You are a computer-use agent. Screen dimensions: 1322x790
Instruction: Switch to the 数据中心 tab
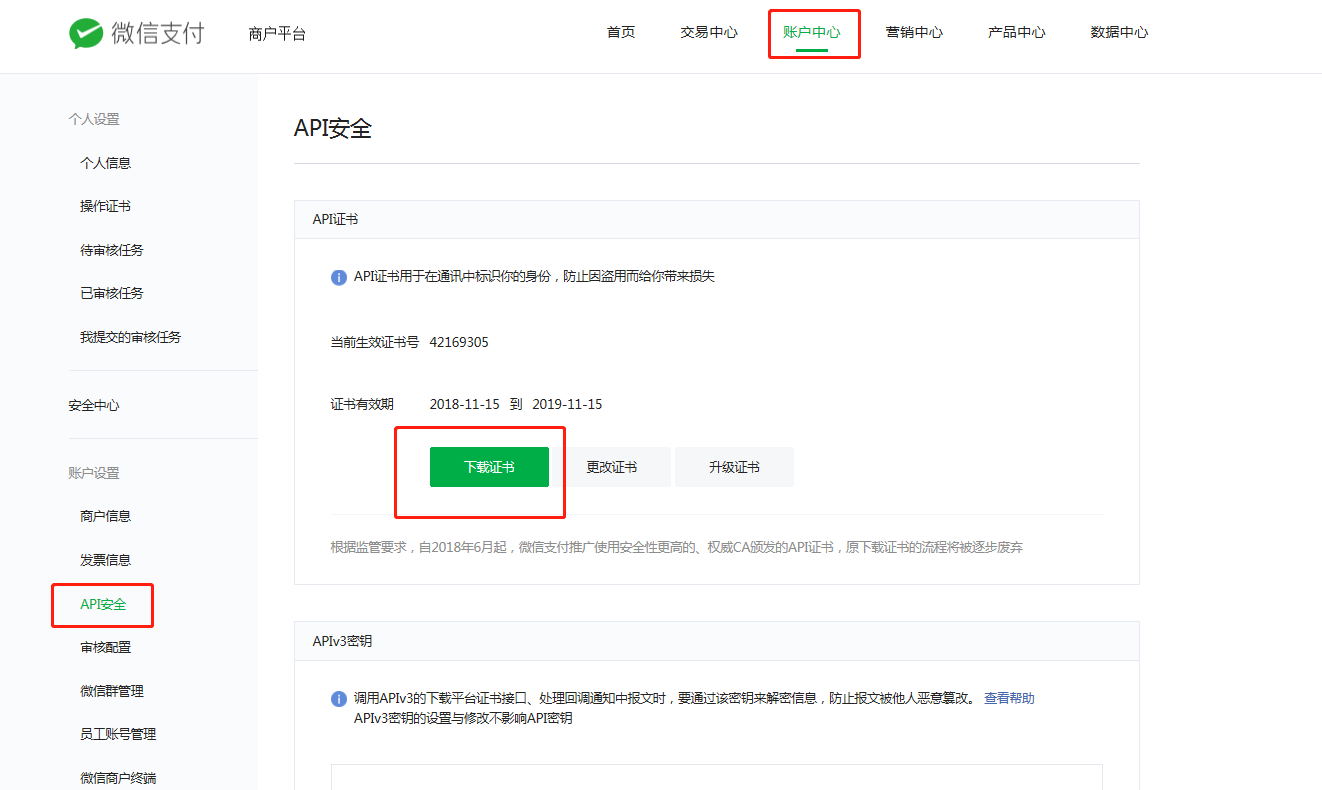pos(1119,32)
